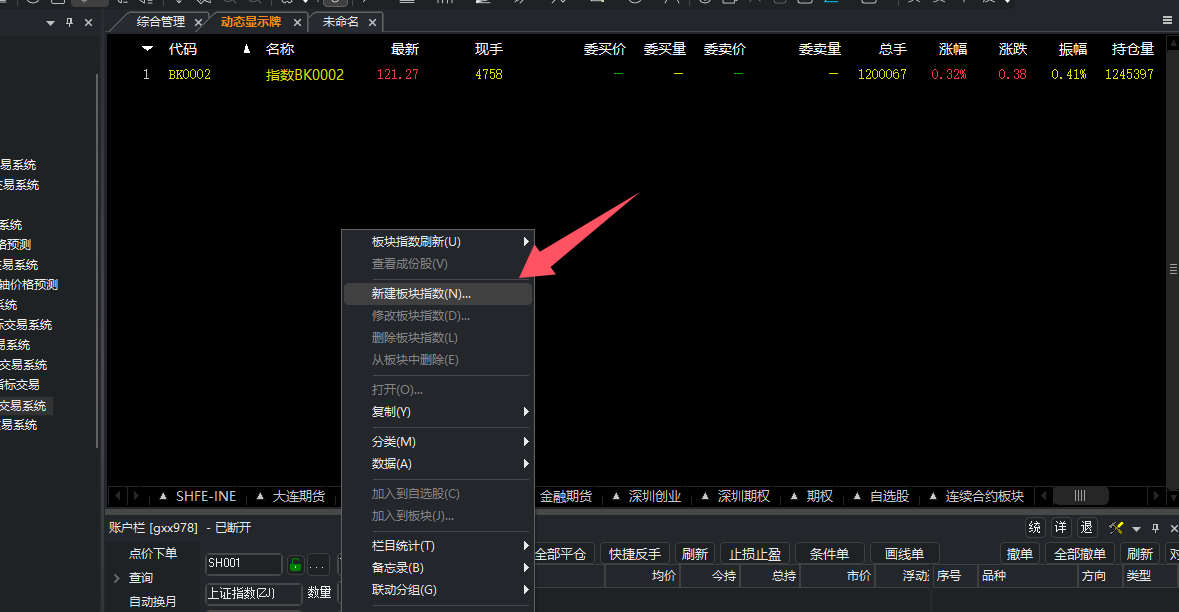1179x612 pixels.
Task: Click 刷新 button next to 全部撤单
Action: pos(1140,554)
